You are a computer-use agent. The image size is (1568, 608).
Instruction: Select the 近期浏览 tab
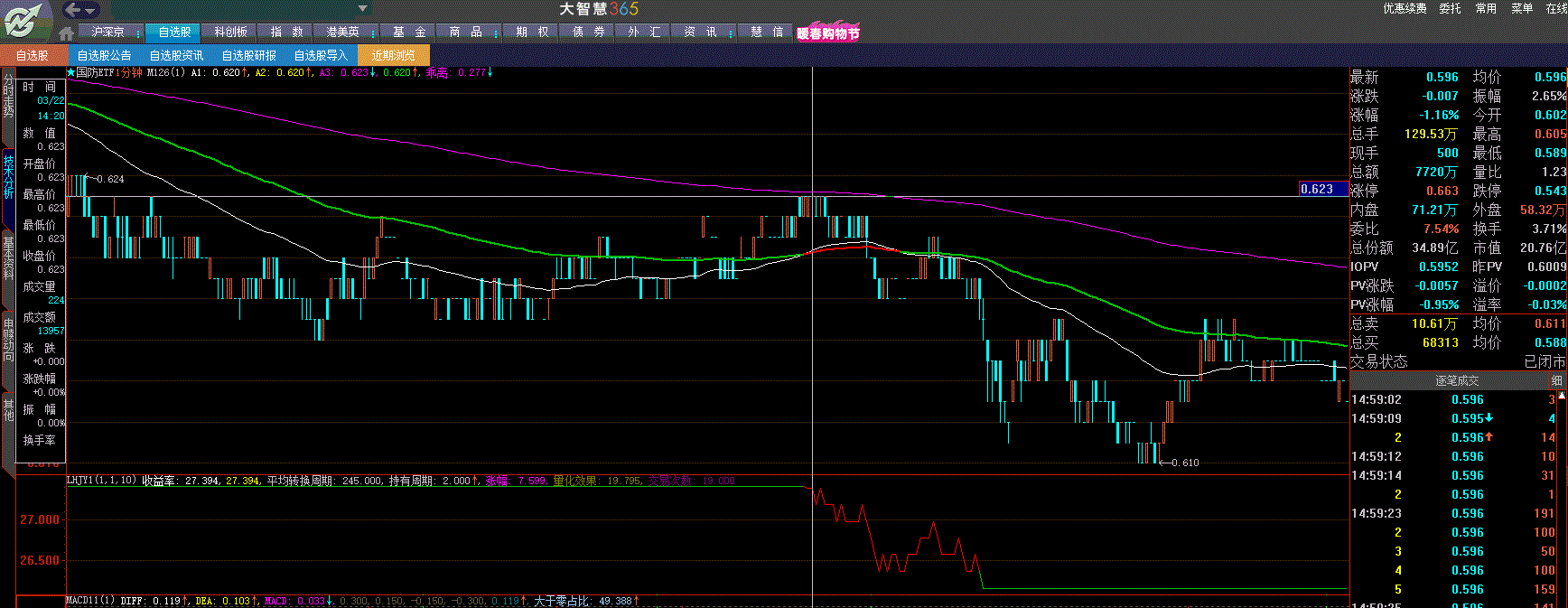point(393,55)
